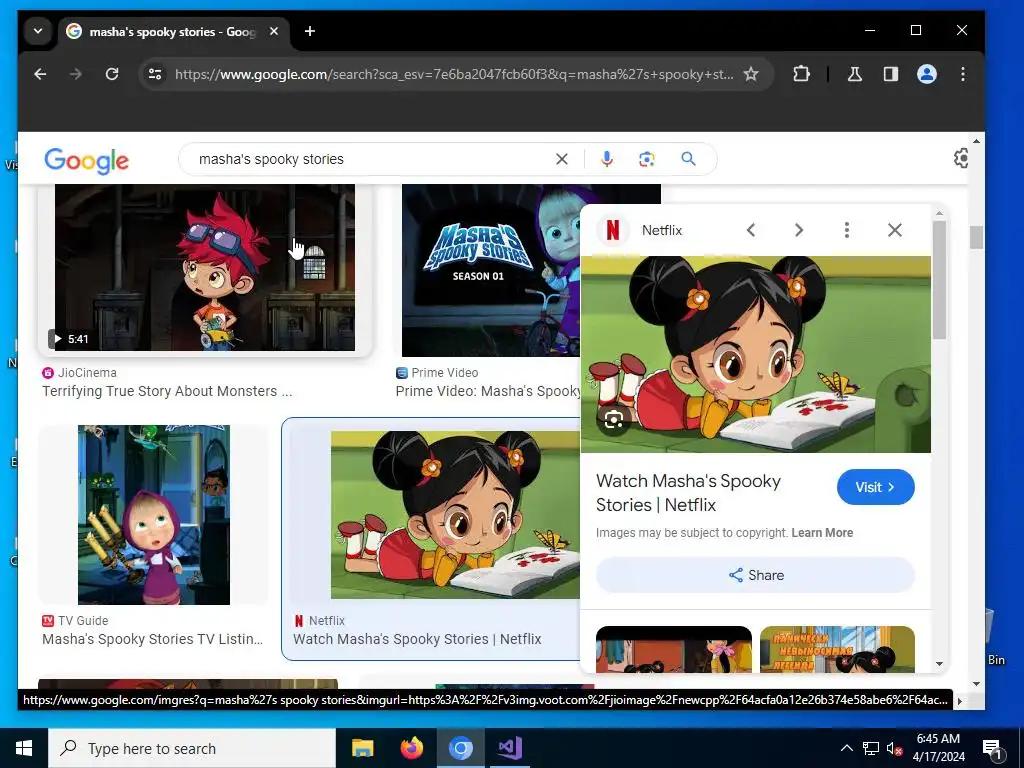Click the preview panel scrollbar thumb
Screen dimensions: 1024x768
pyautogui.click(x=939, y=280)
